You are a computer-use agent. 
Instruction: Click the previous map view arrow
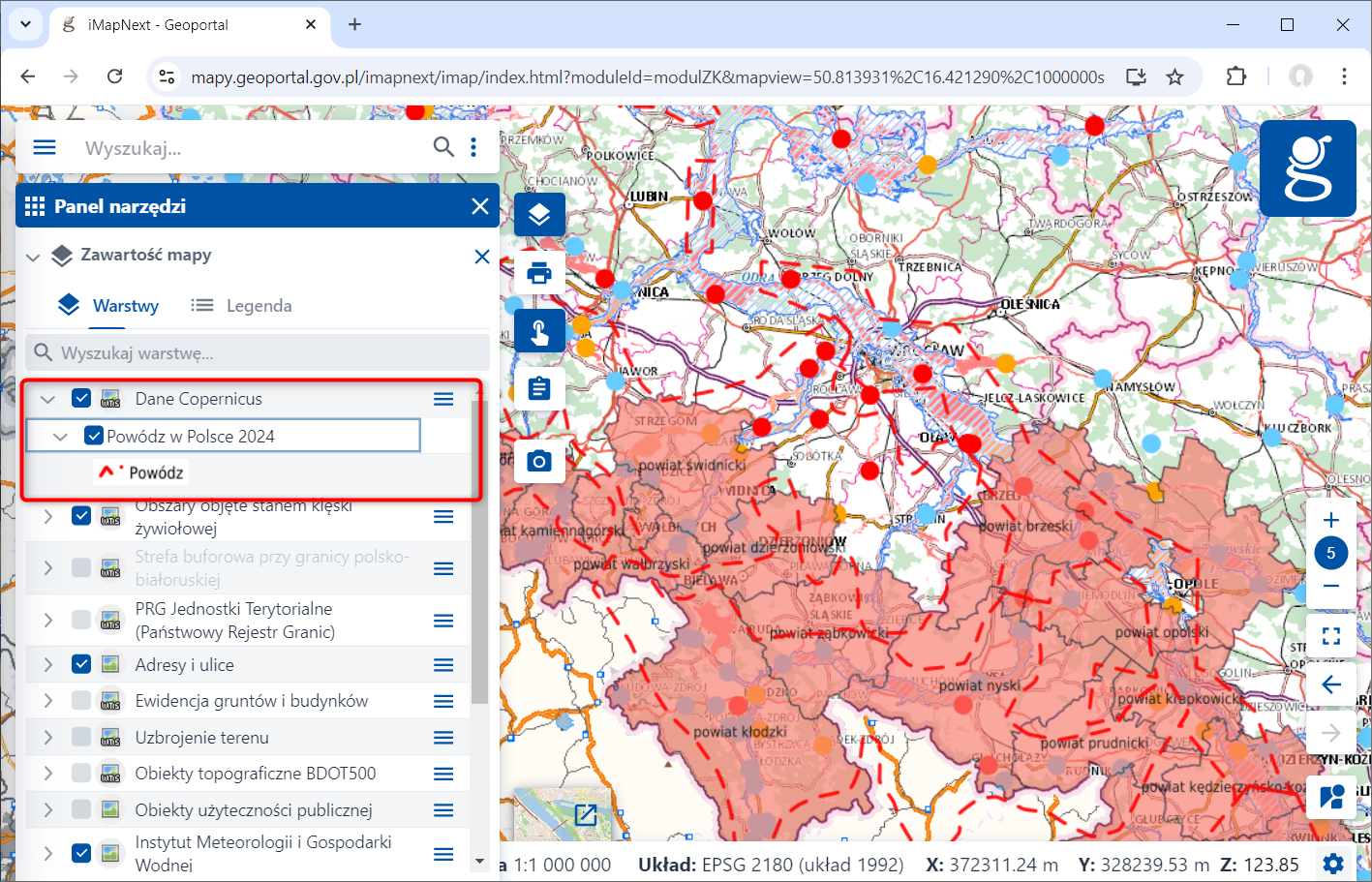[1331, 684]
